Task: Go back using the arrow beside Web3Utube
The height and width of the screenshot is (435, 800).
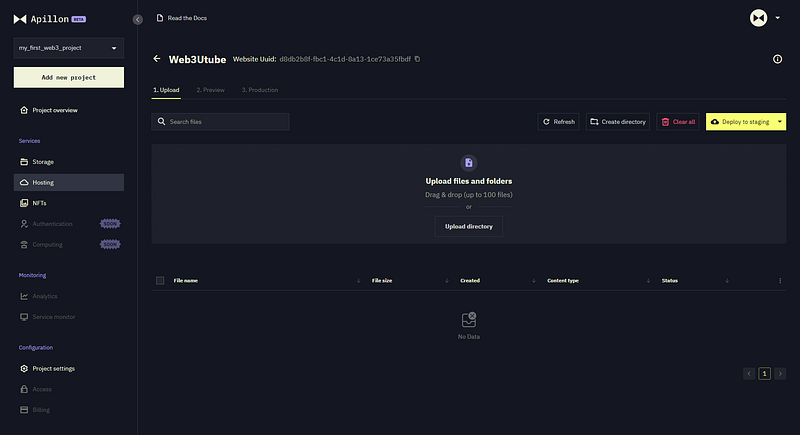Action: point(157,59)
